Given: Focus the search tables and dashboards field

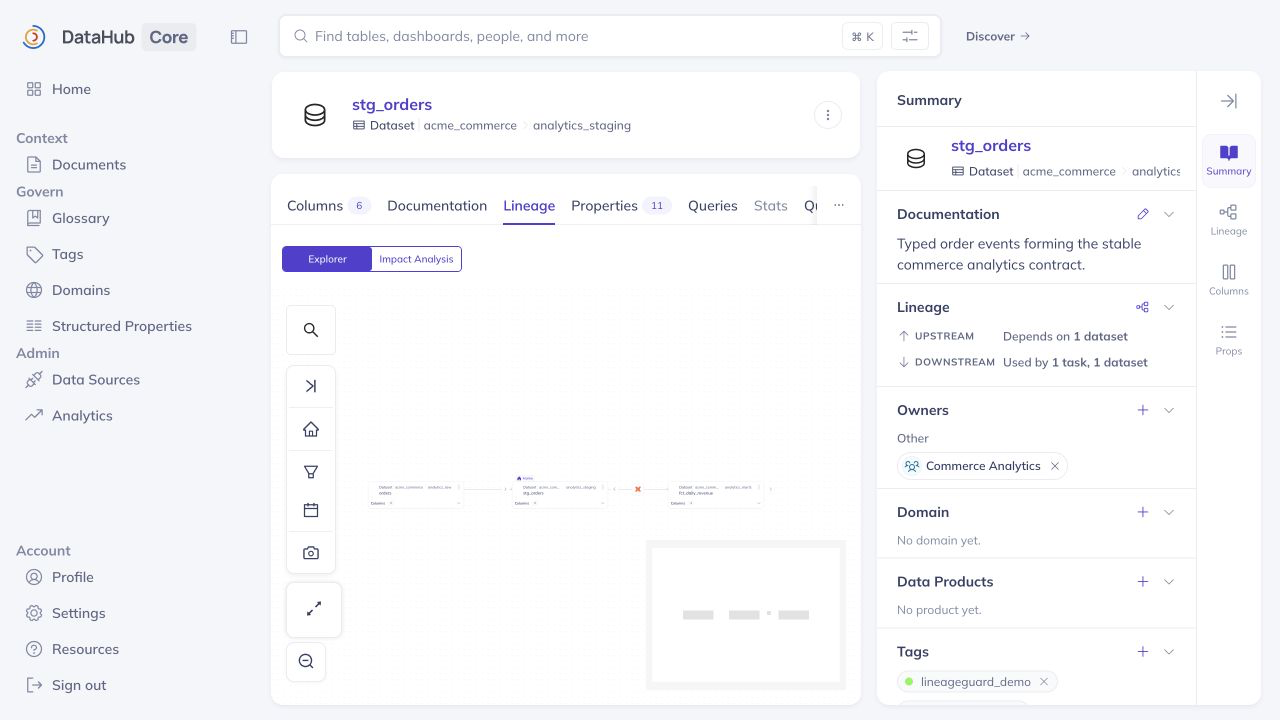Looking at the screenshot, I should pos(610,36).
